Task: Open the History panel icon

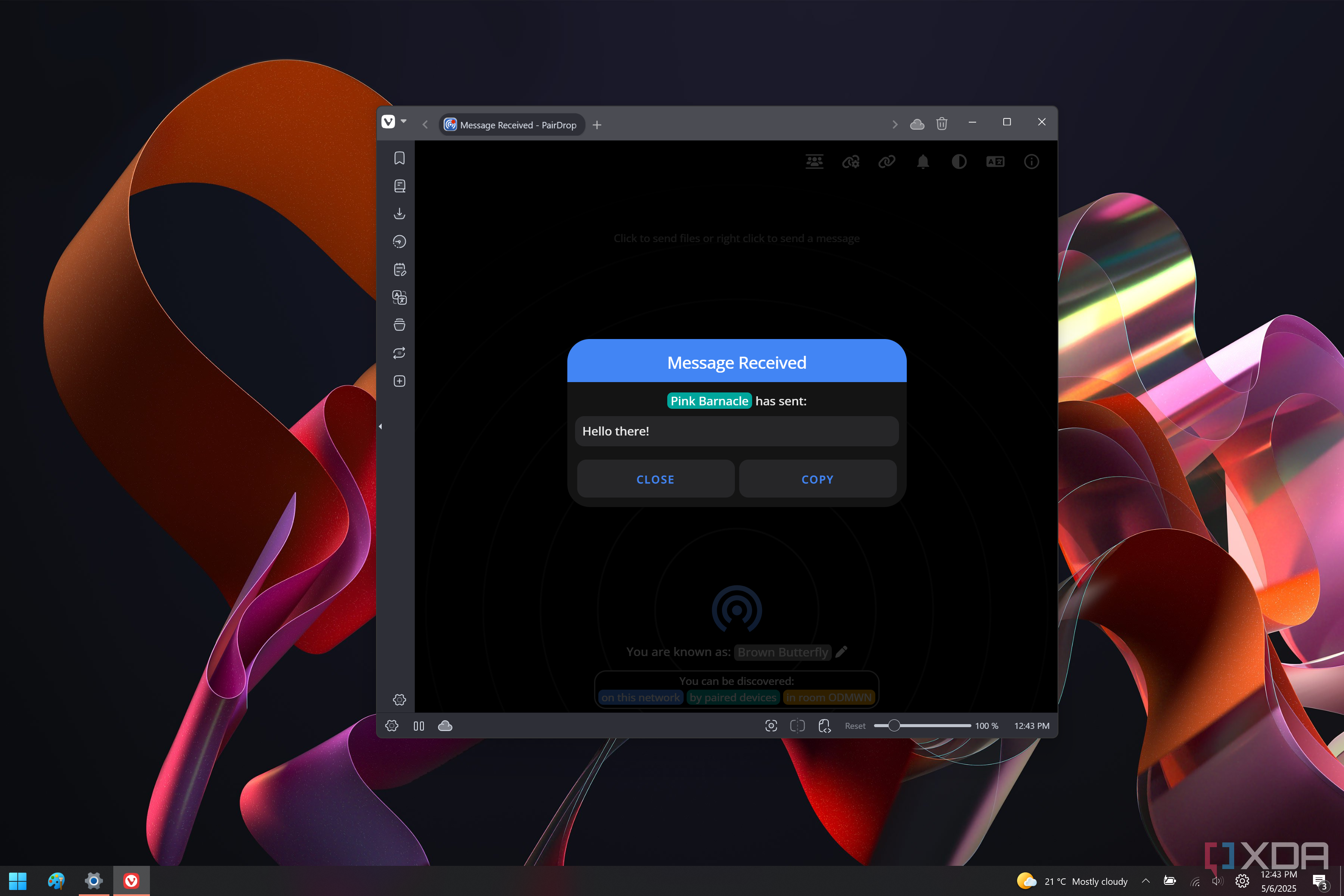Action: point(399,241)
